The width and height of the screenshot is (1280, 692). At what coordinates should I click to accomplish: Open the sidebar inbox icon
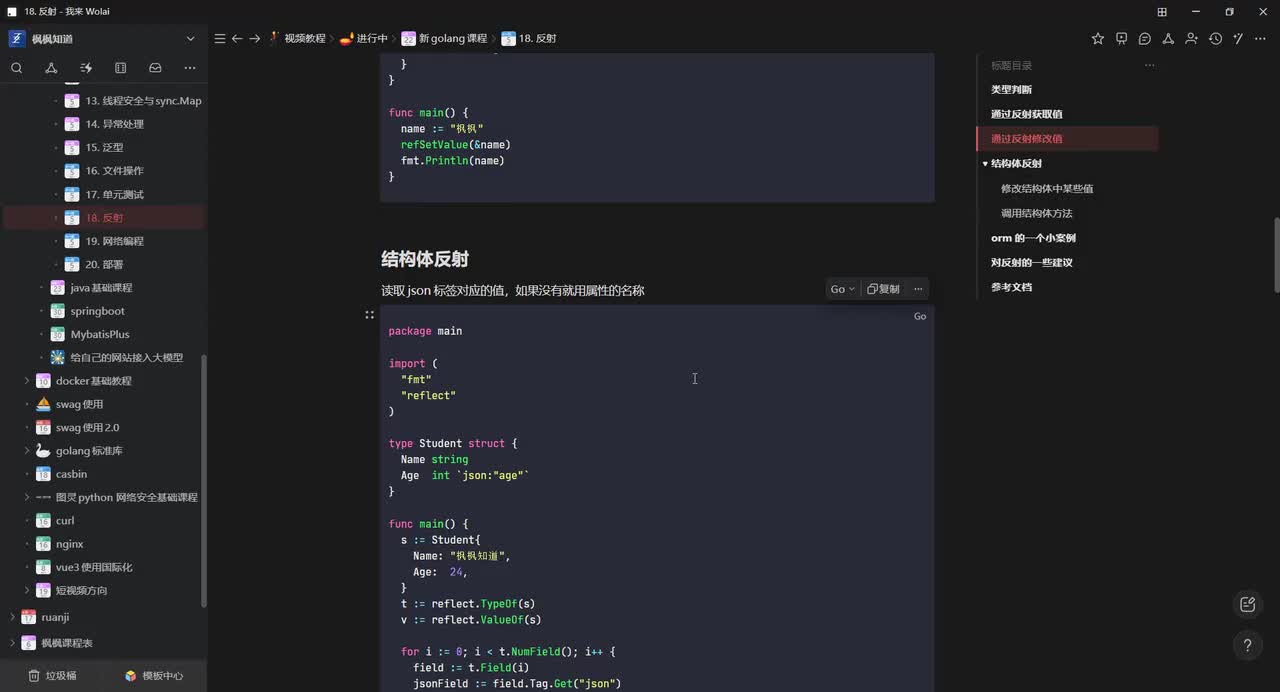click(x=155, y=68)
